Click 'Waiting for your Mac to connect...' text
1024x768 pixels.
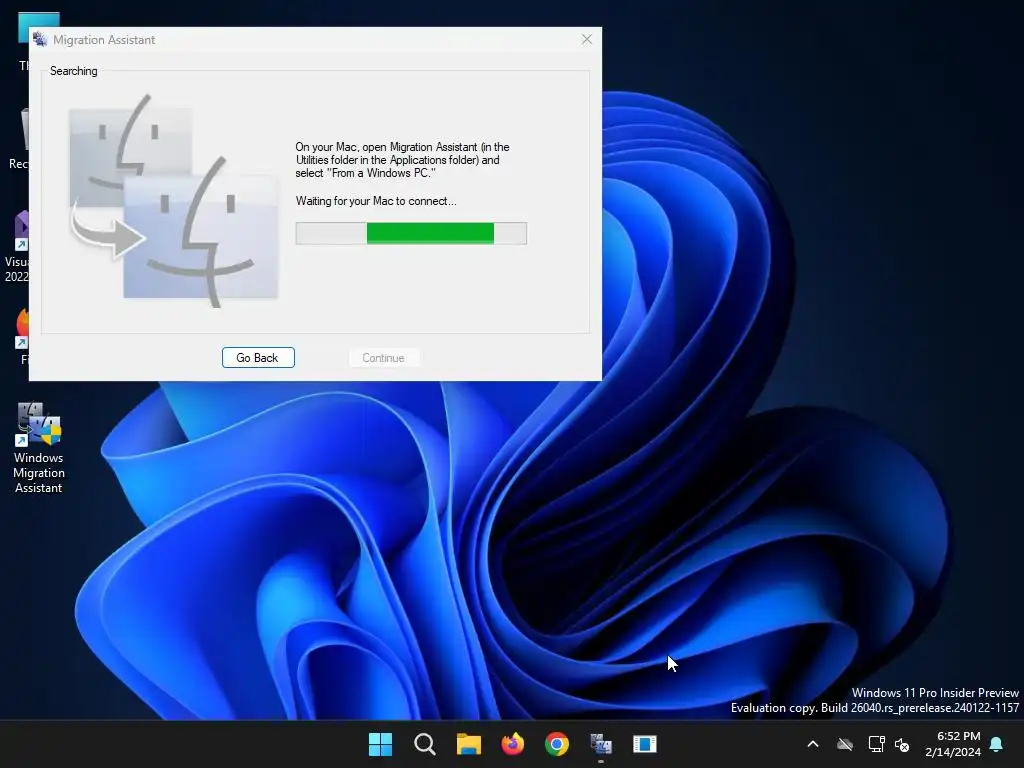(376, 201)
